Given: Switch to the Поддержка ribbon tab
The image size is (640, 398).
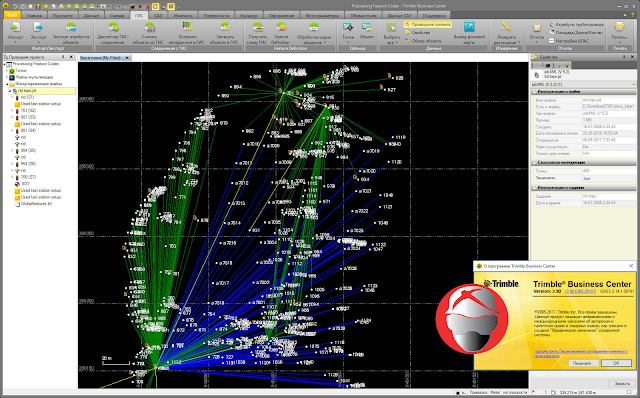Looking at the screenshot, I should [x=434, y=16].
